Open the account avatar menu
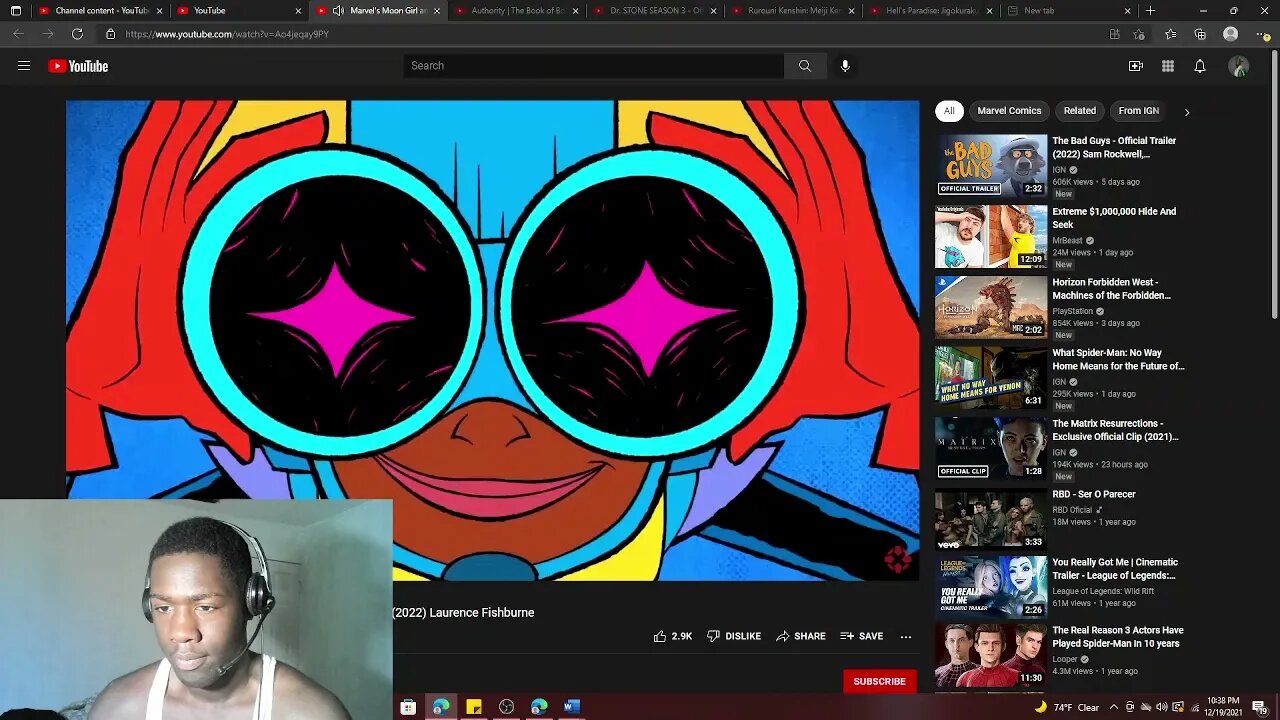 tap(1239, 66)
